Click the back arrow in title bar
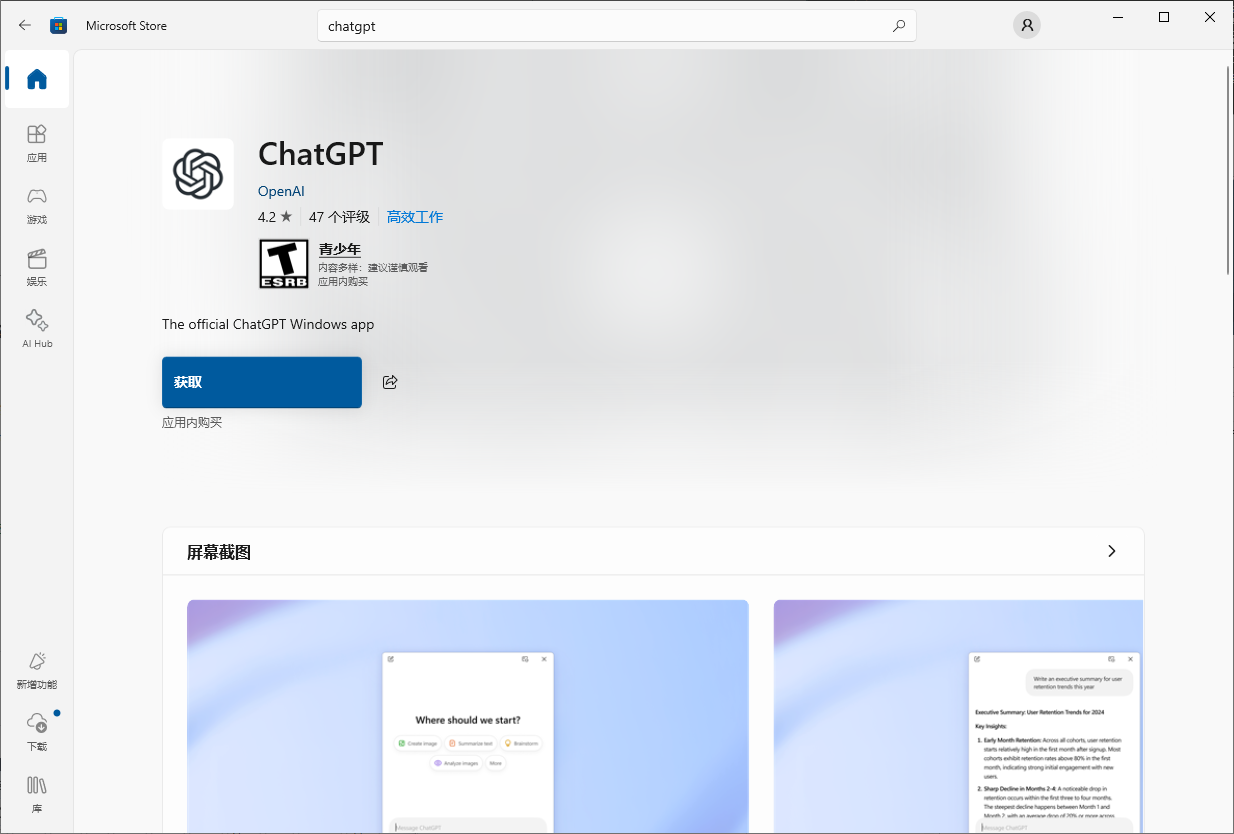The height and width of the screenshot is (834, 1234). pos(25,25)
